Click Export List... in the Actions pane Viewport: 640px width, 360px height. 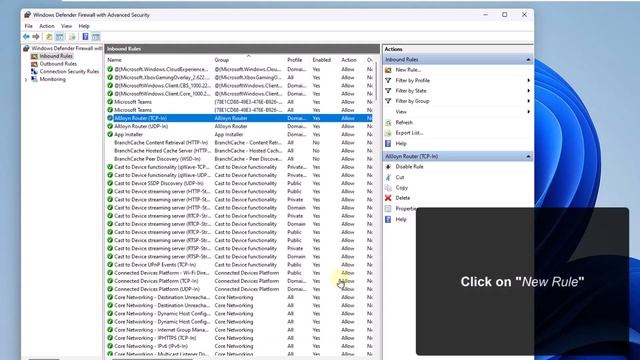pos(409,133)
